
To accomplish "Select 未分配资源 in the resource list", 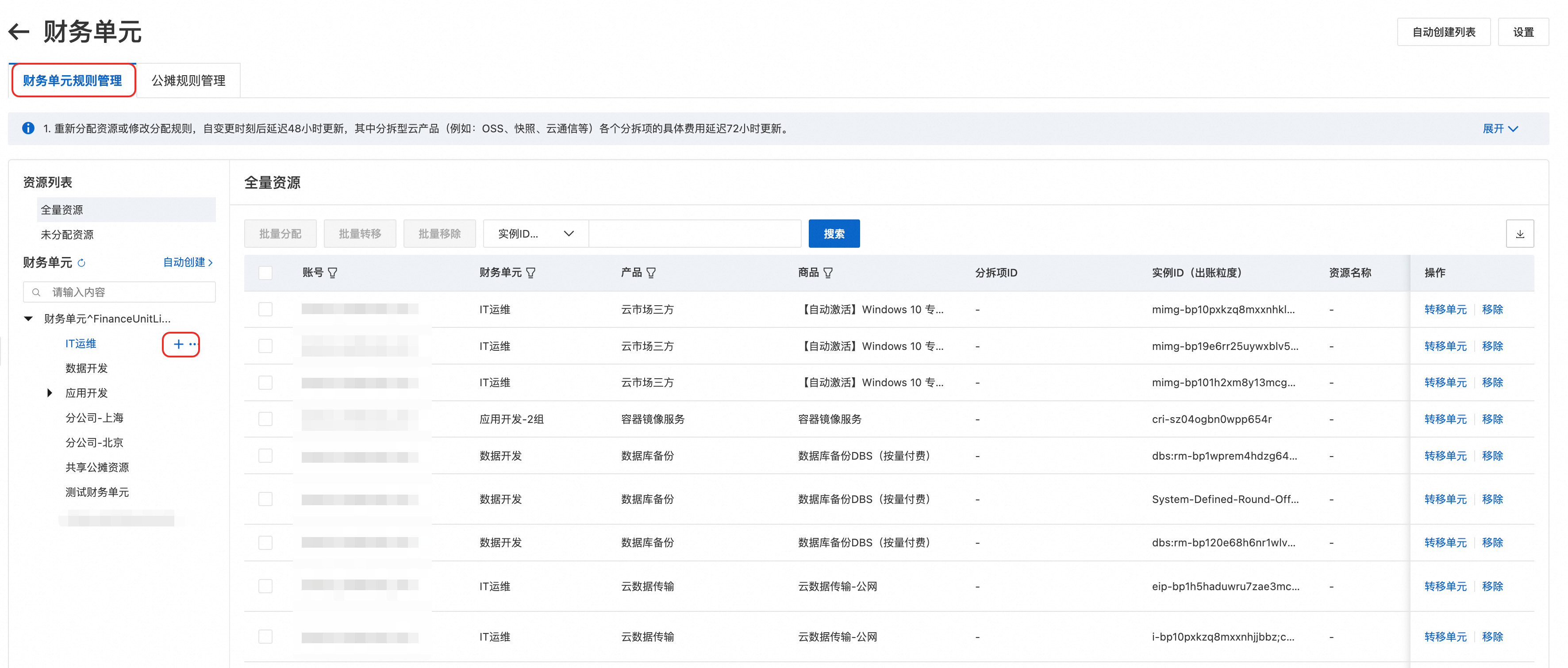I will (x=67, y=235).
